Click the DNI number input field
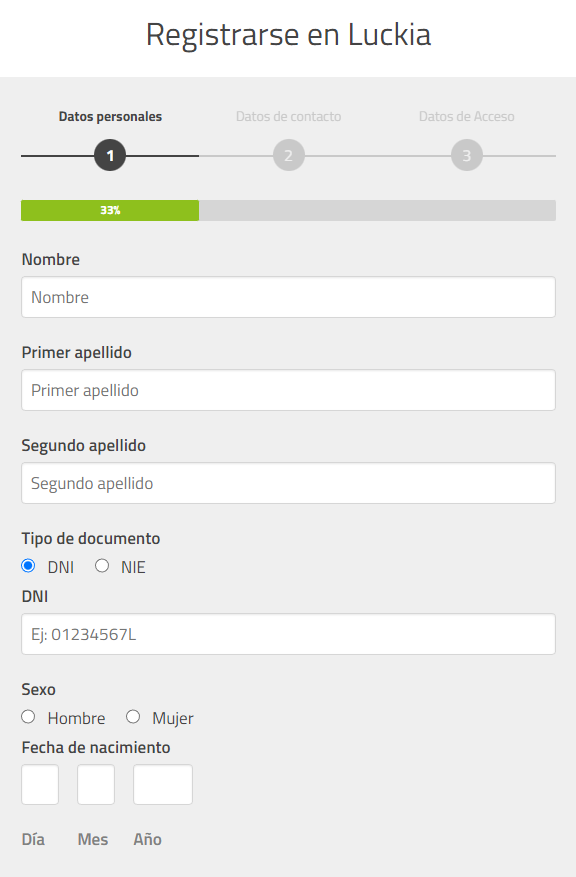This screenshot has height=877, width=576. tap(288, 634)
